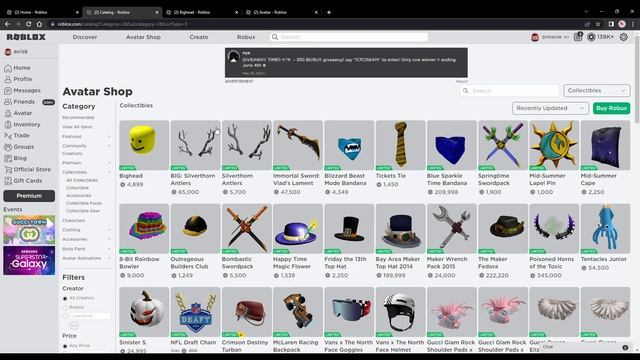Open Create in the top navigation
Screen dimensions: 640x360
[199, 37]
